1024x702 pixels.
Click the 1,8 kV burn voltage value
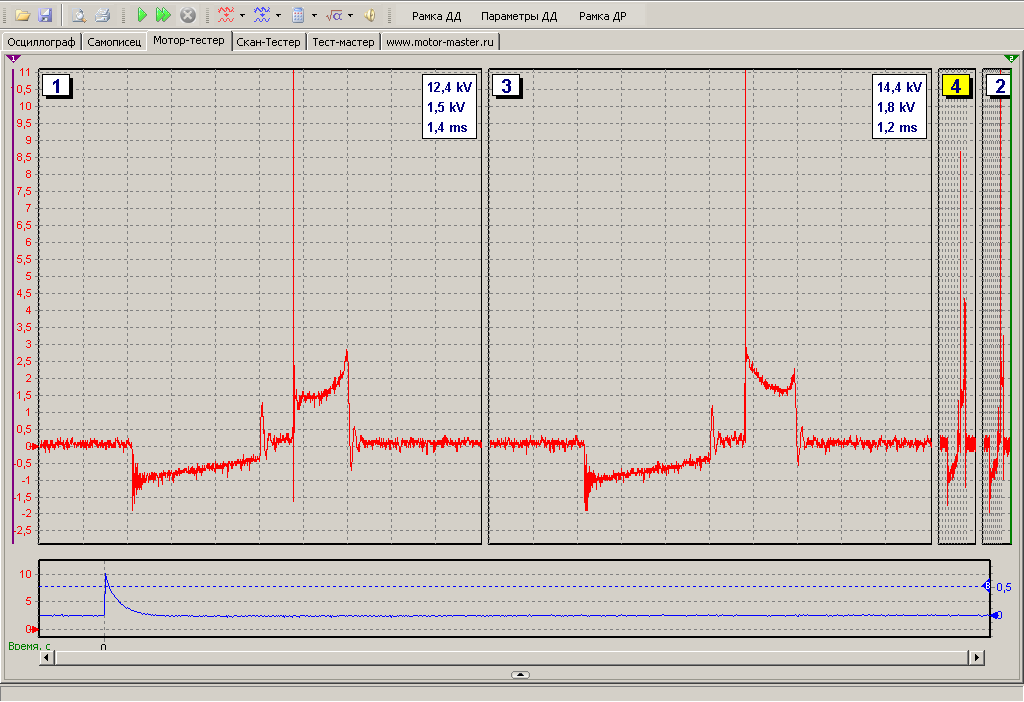tap(896, 107)
